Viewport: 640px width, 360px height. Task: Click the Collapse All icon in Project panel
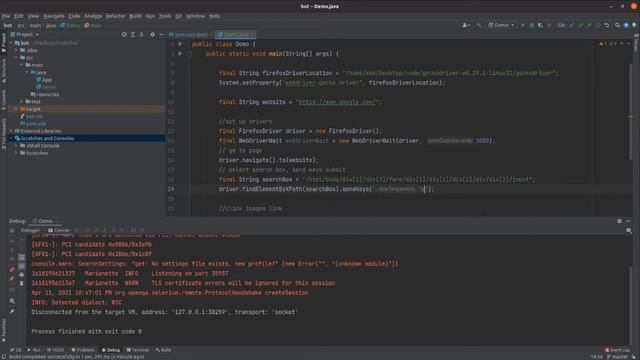point(142,35)
